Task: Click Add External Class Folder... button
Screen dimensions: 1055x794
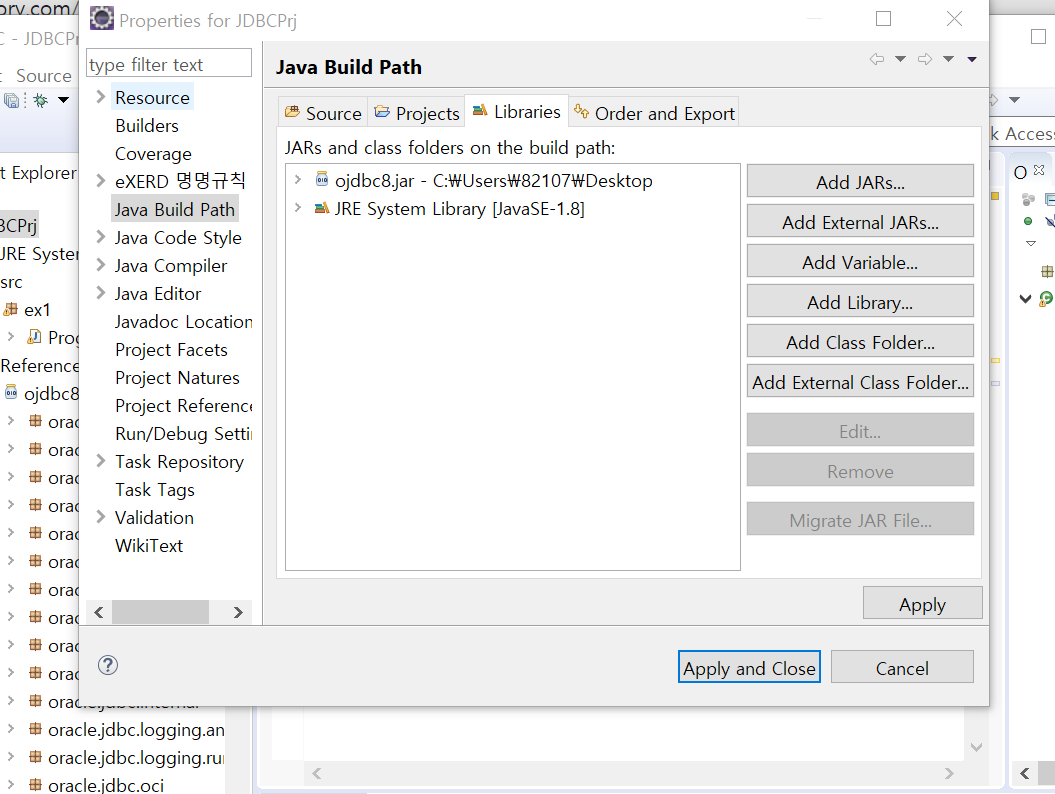Action: pyautogui.click(x=860, y=382)
